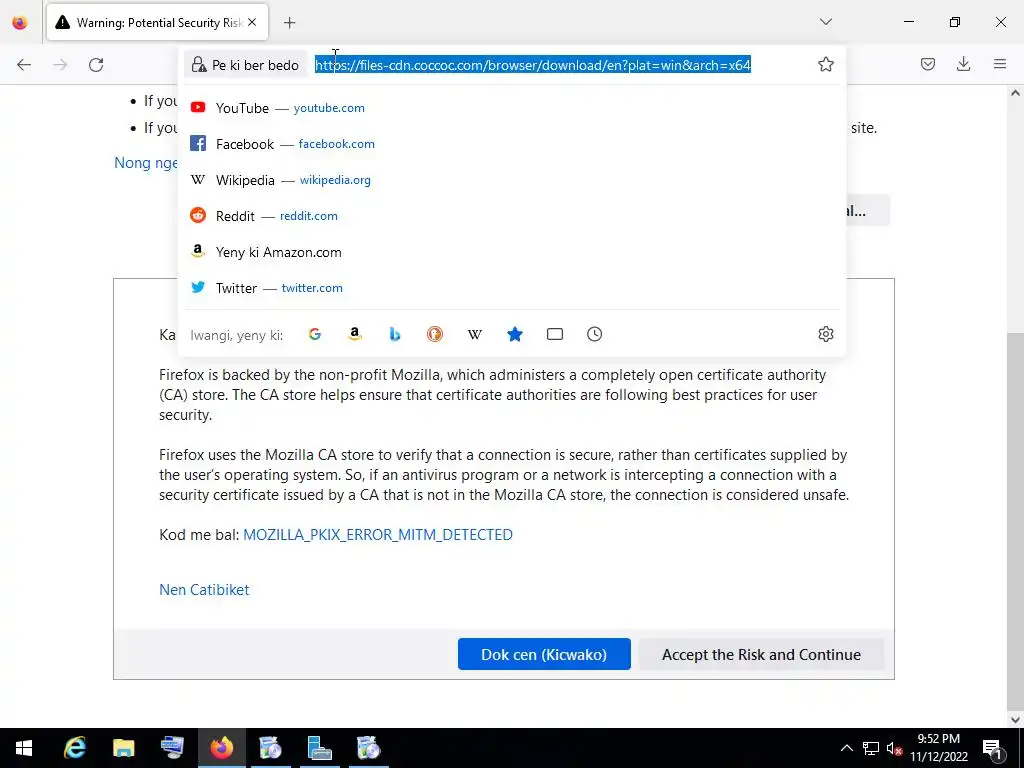1024x768 pixels.
Task: Search in history with the clock icon
Action: pos(594,334)
